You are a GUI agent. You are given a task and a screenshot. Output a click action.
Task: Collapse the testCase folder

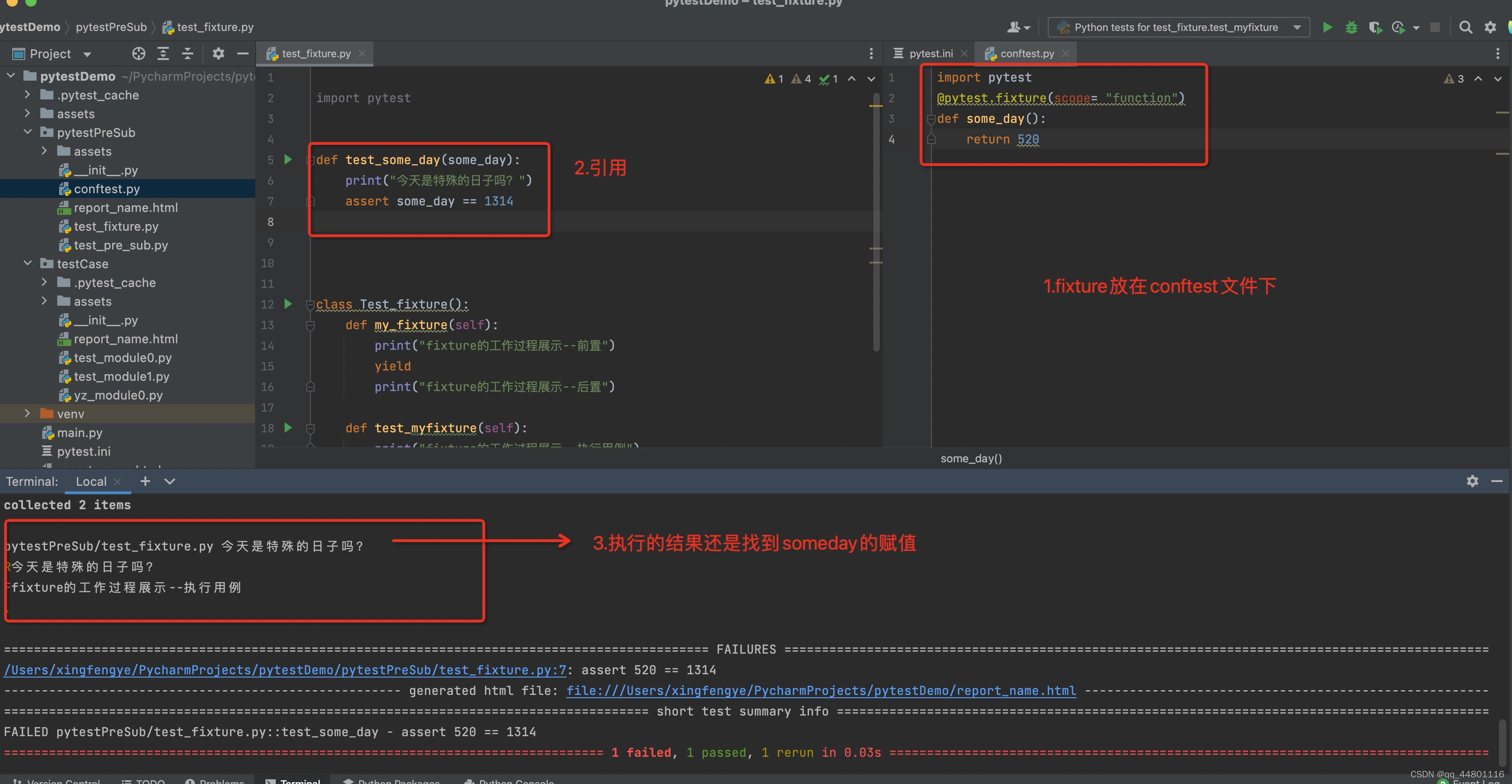28,264
